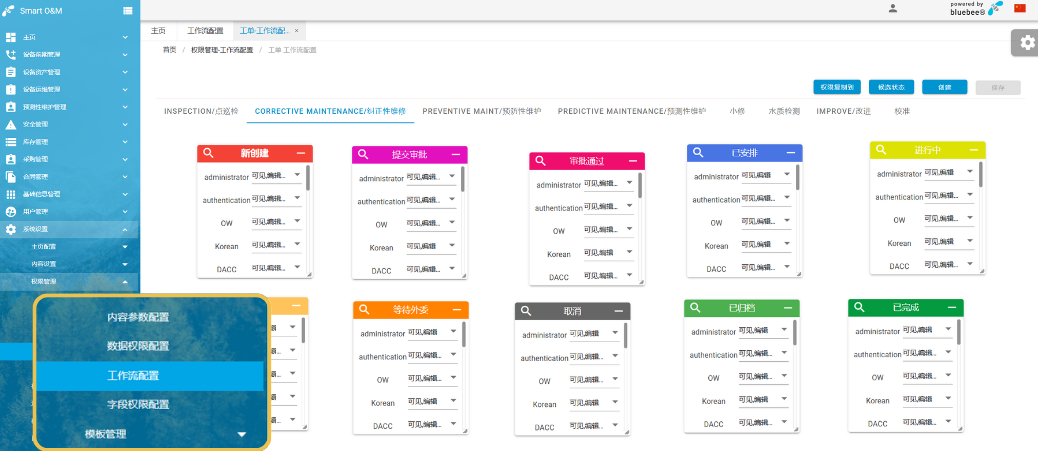
Task: Click the China flag language icon
Action: pos(1019,8)
